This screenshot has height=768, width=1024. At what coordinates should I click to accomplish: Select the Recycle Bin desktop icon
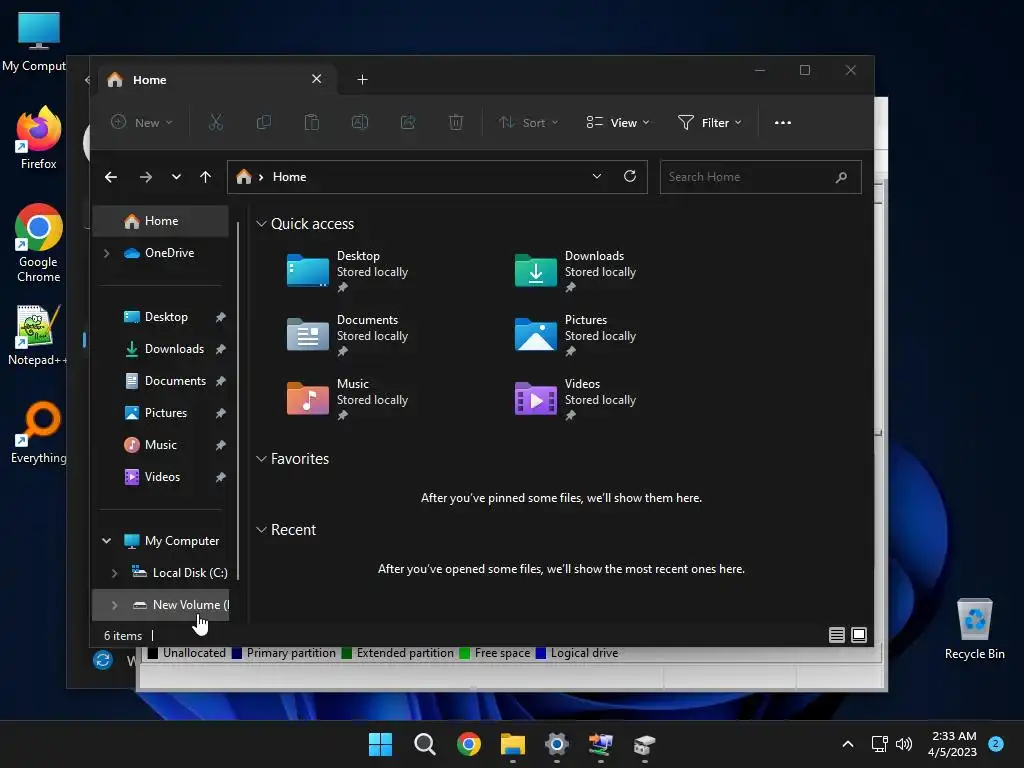coord(974,629)
